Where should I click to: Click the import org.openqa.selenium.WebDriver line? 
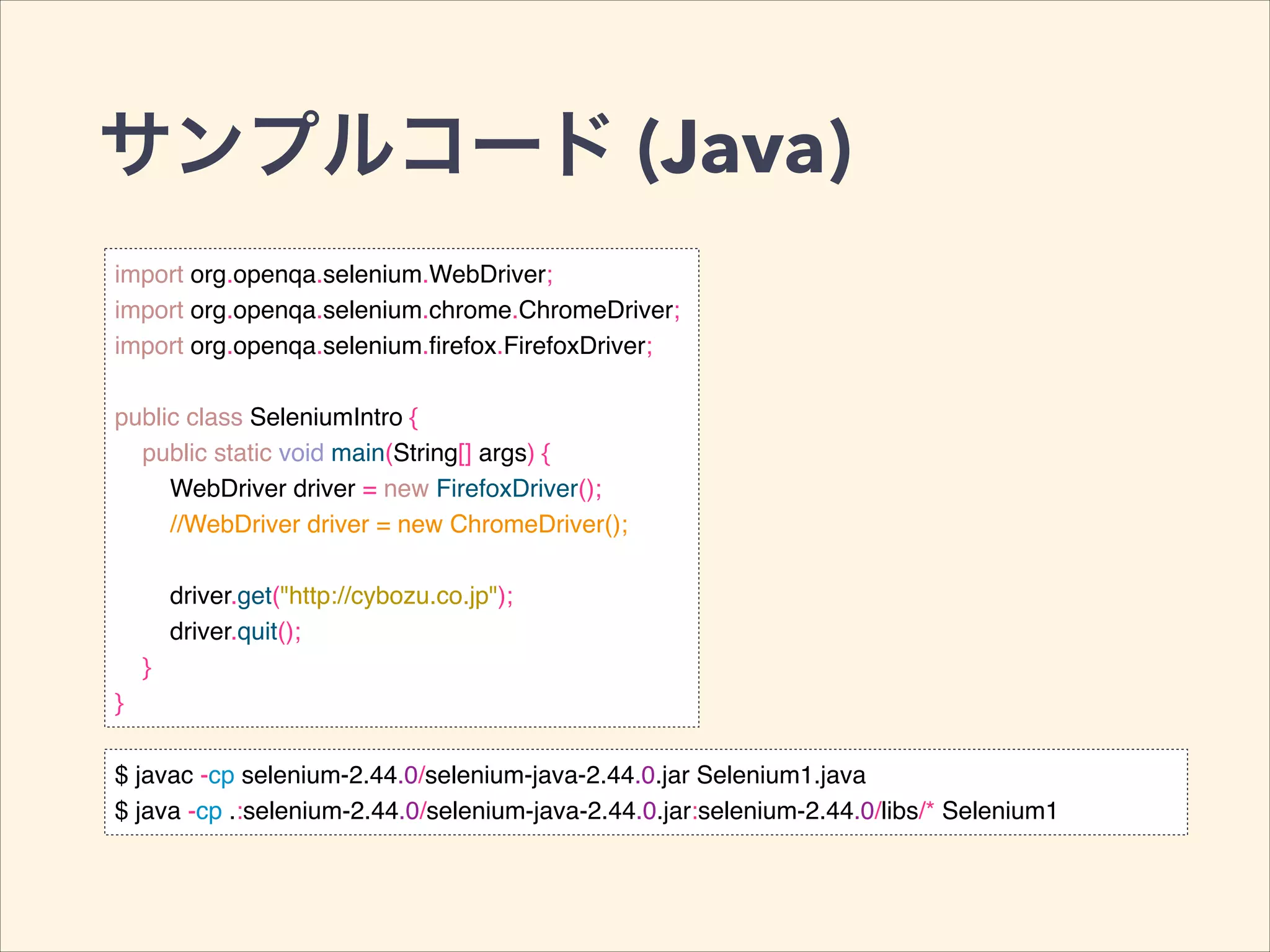coord(334,275)
